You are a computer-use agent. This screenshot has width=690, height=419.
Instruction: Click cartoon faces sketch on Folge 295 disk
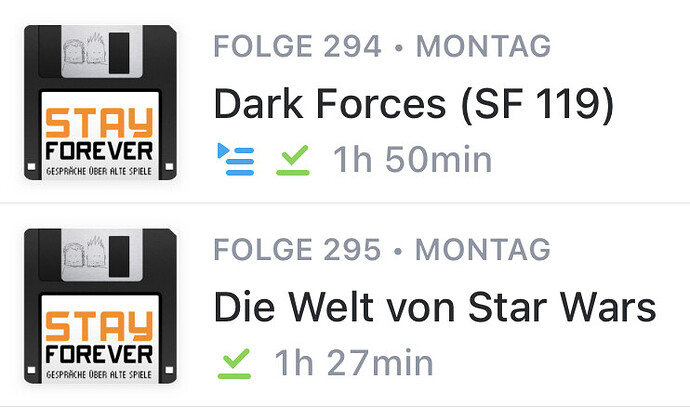click(84, 254)
